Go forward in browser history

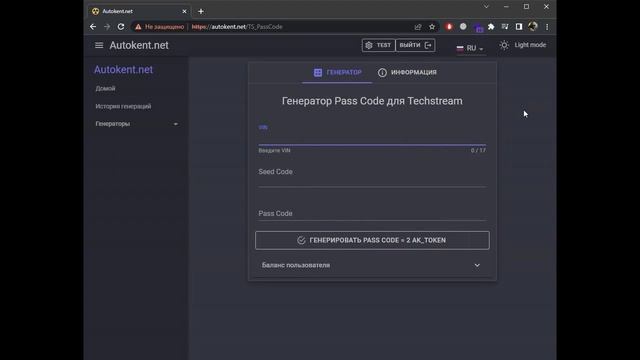point(107,27)
